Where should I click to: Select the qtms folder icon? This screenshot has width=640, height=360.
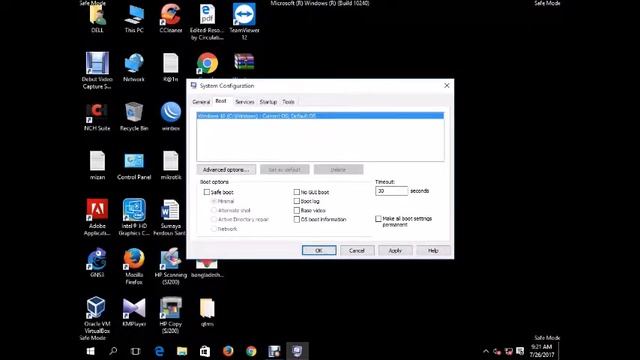207,311
